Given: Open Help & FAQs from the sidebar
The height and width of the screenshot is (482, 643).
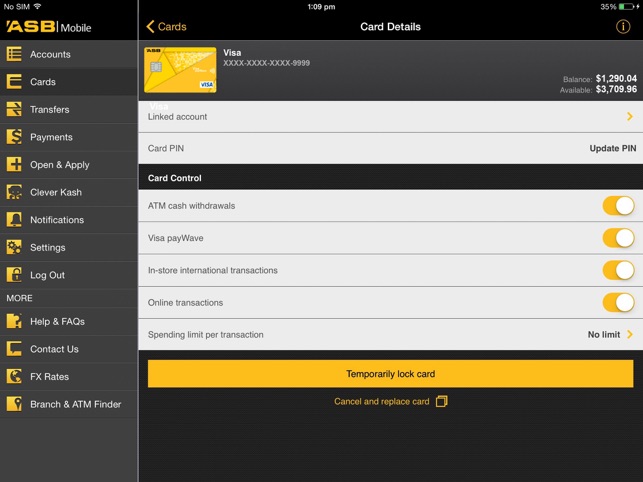Looking at the screenshot, I should pos(69,321).
